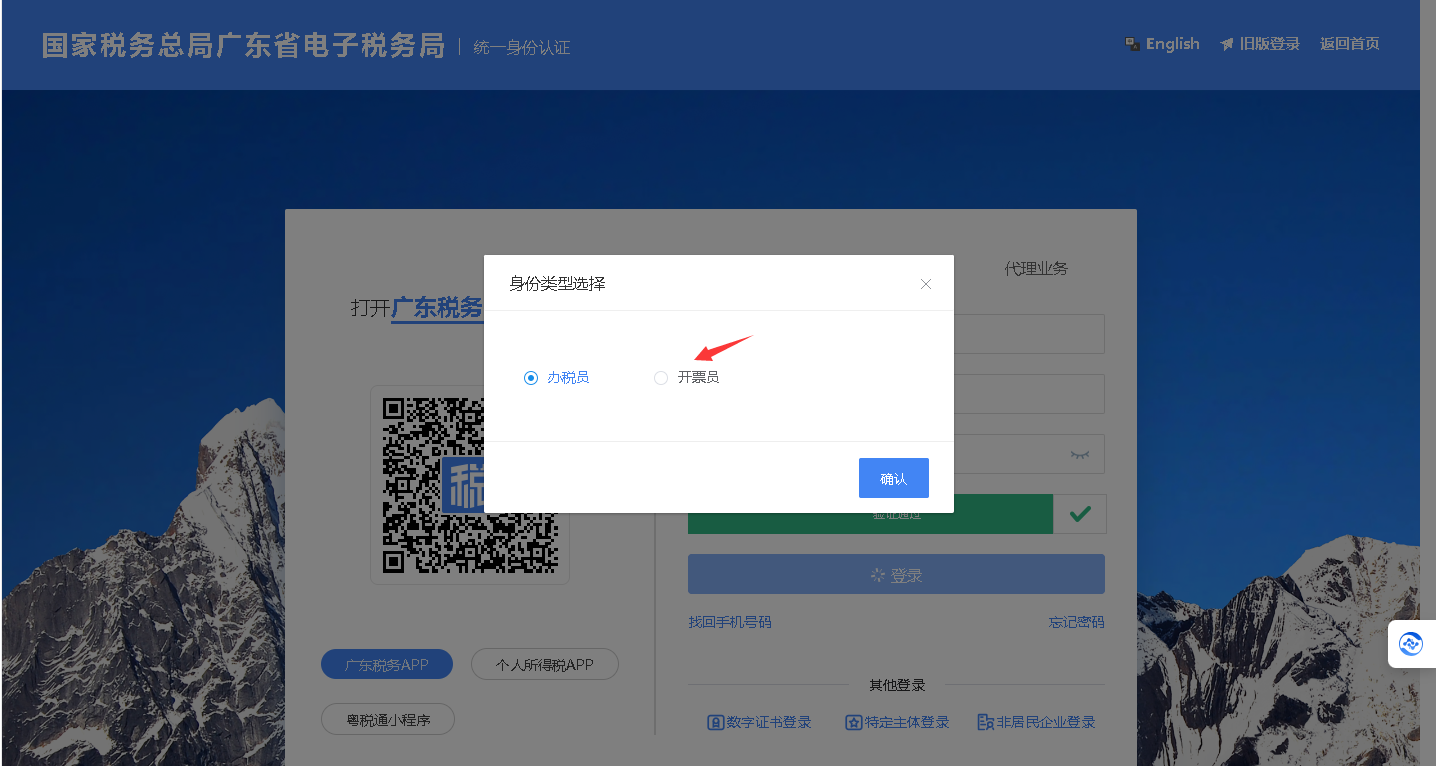Viewport: 1436px width, 766px height.
Task: Click the 登录 button
Action: 896,575
